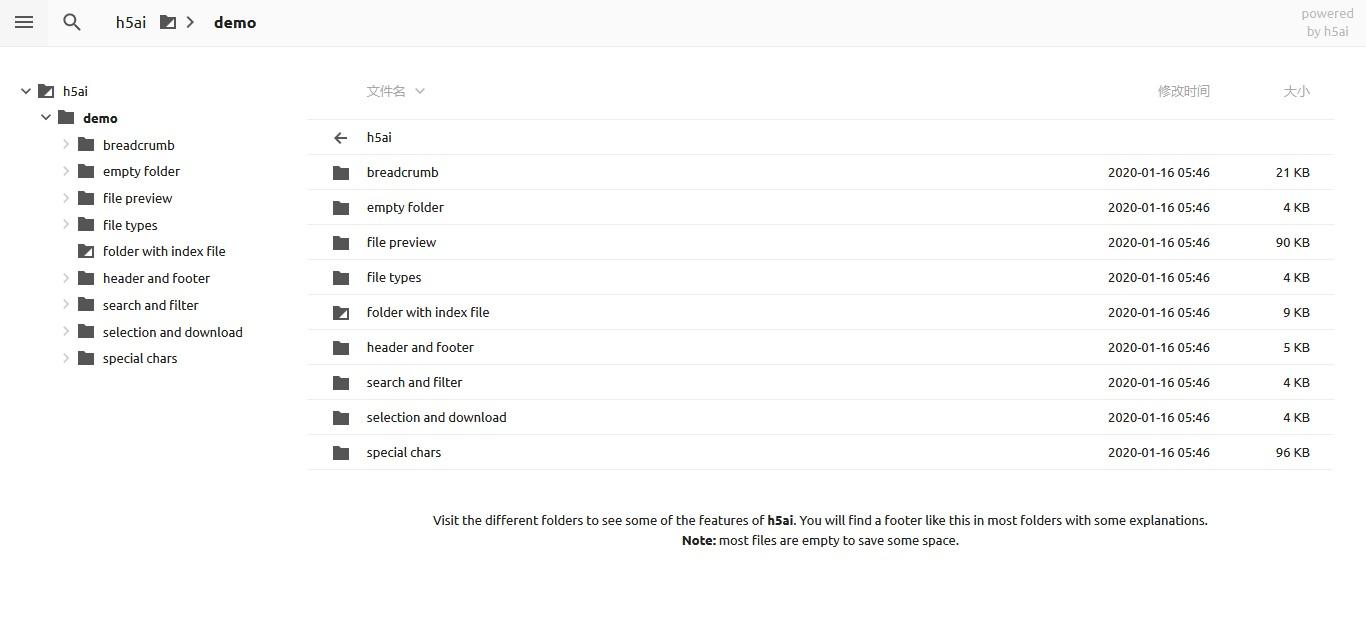Collapse the h5ai root tree node
The width and height of the screenshot is (1366, 626).
(x=26, y=91)
